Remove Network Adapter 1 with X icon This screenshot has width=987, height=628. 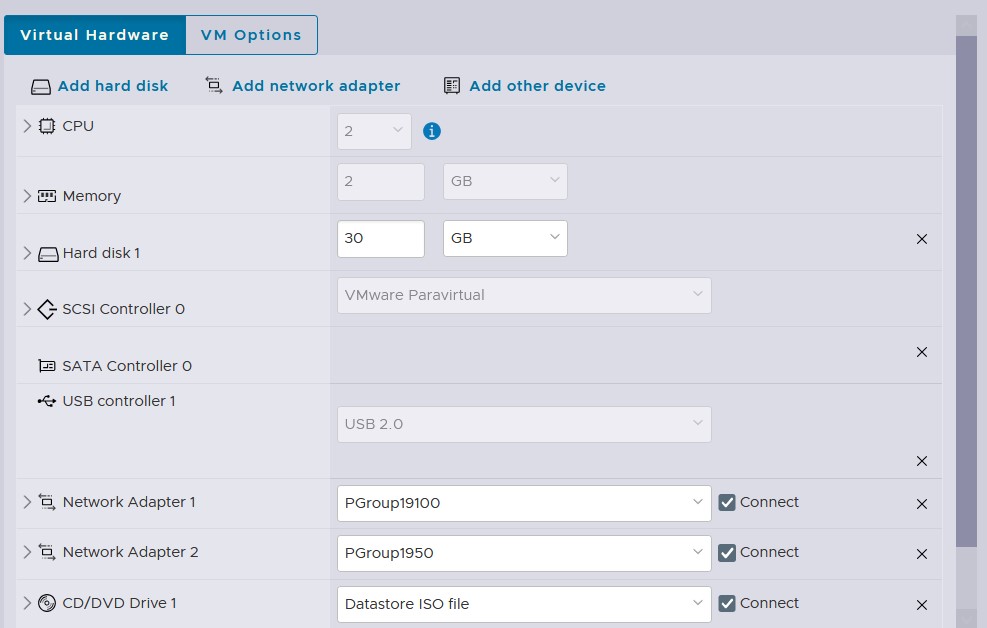point(922,504)
